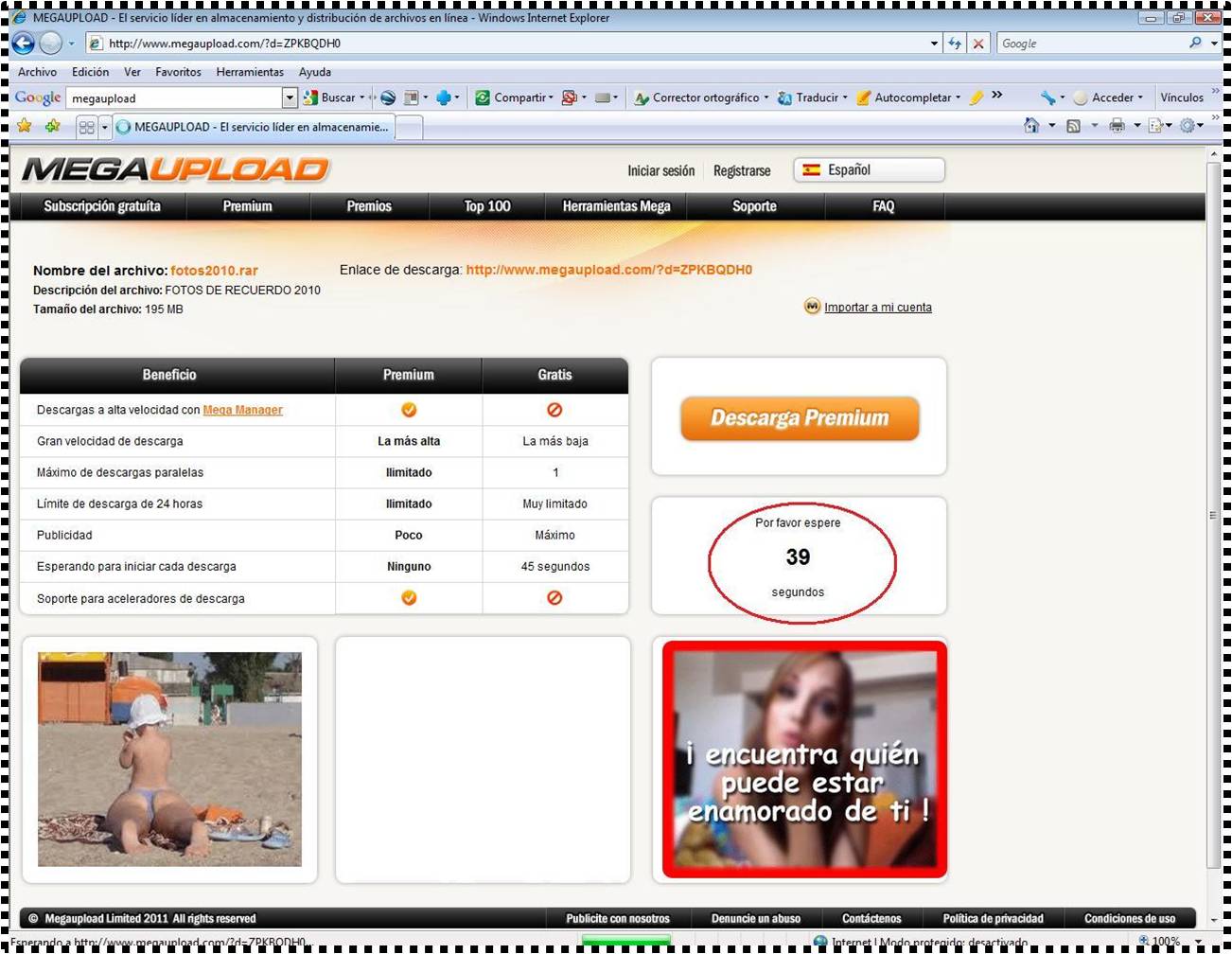1232x954 pixels.
Task: Click the Spanish flag icon in language selector
Action: point(811,170)
